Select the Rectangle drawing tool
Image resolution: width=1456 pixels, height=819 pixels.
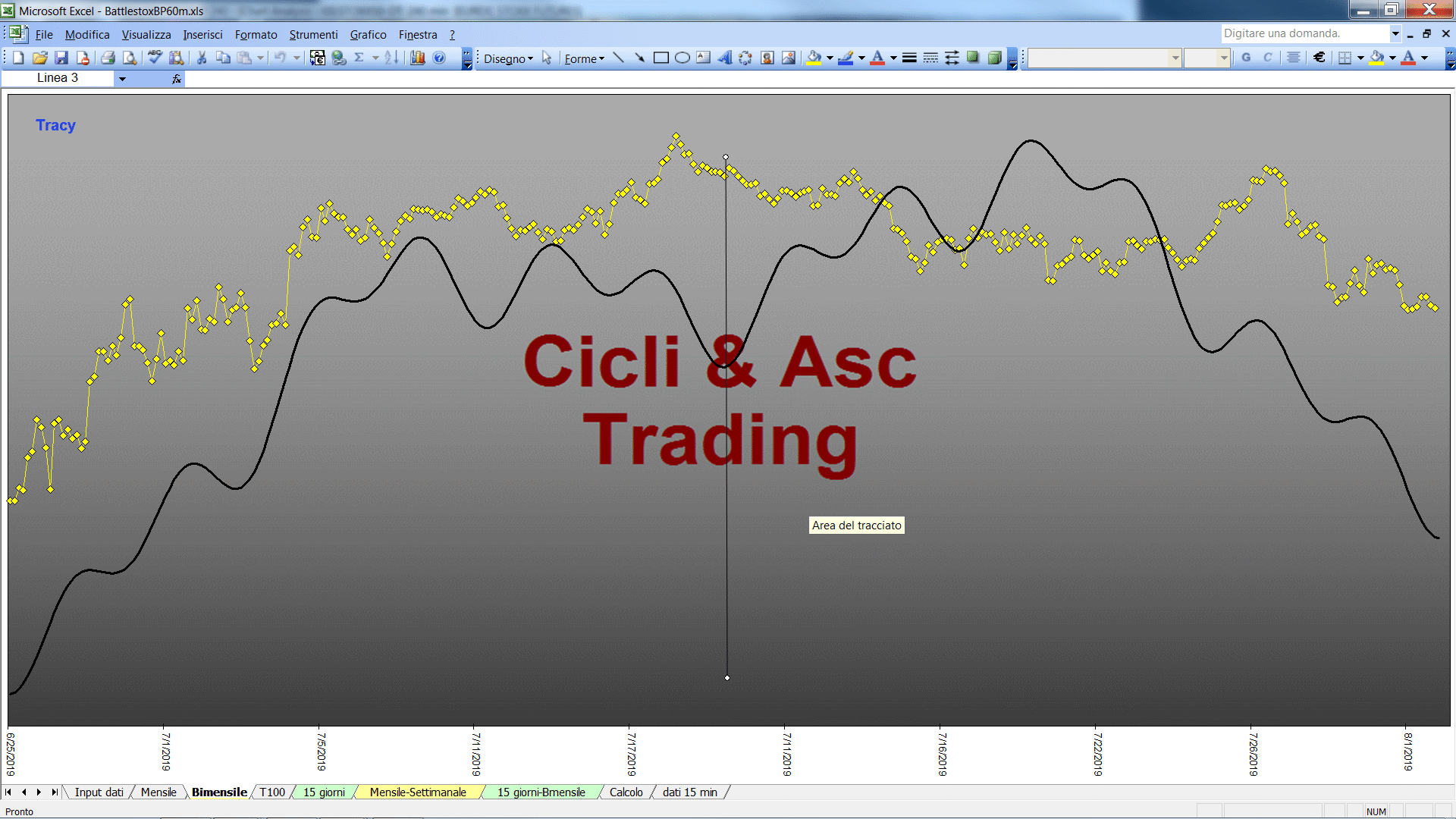point(661,58)
